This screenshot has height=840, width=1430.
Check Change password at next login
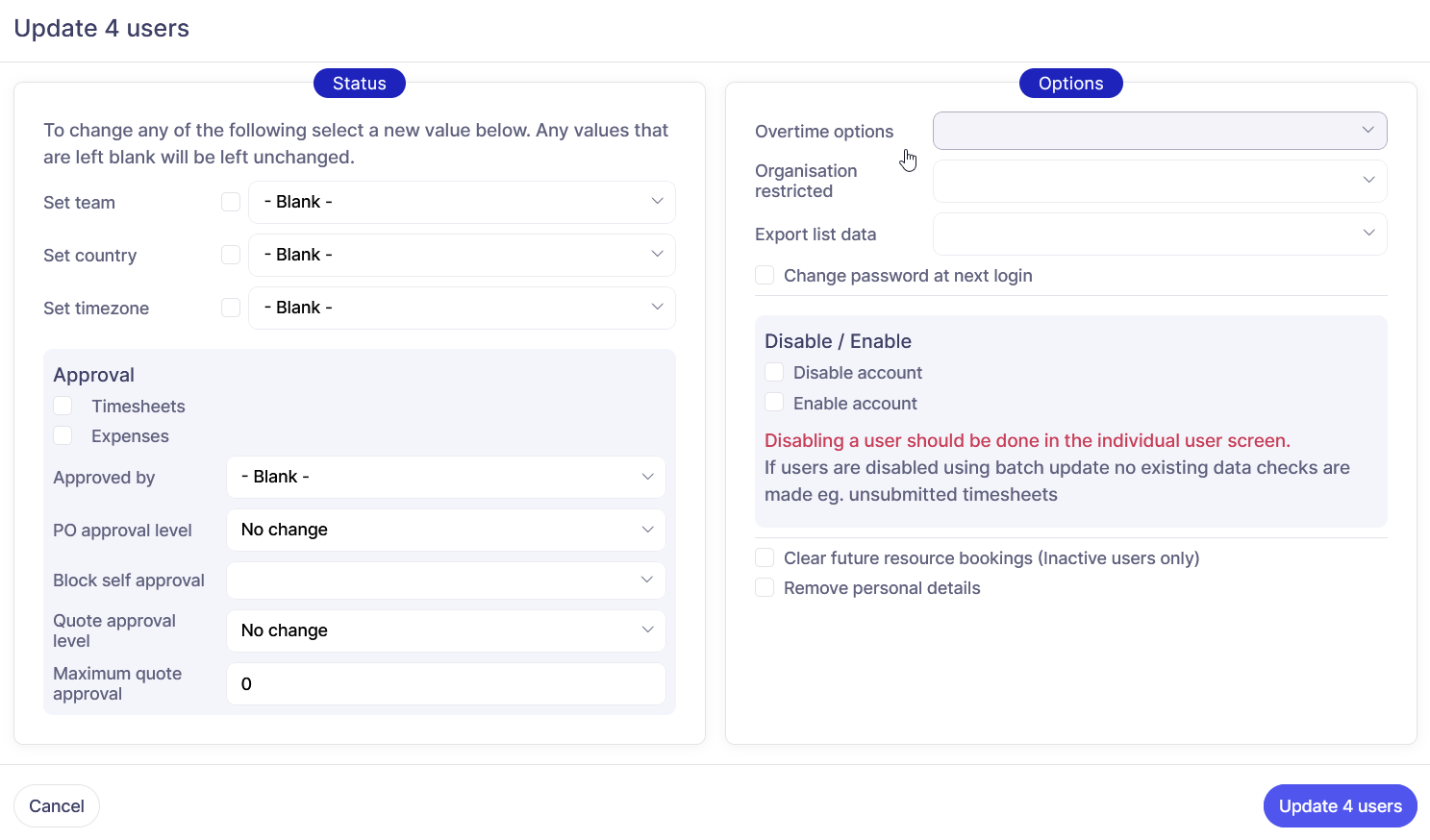click(x=765, y=276)
